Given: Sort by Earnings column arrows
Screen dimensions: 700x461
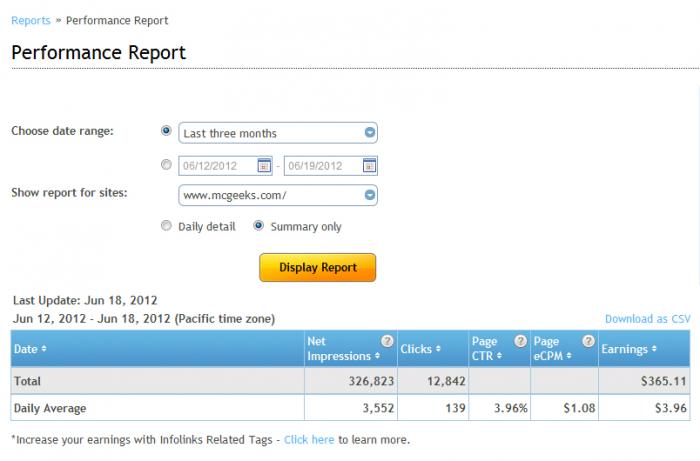Looking at the screenshot, I should (654, 349).
